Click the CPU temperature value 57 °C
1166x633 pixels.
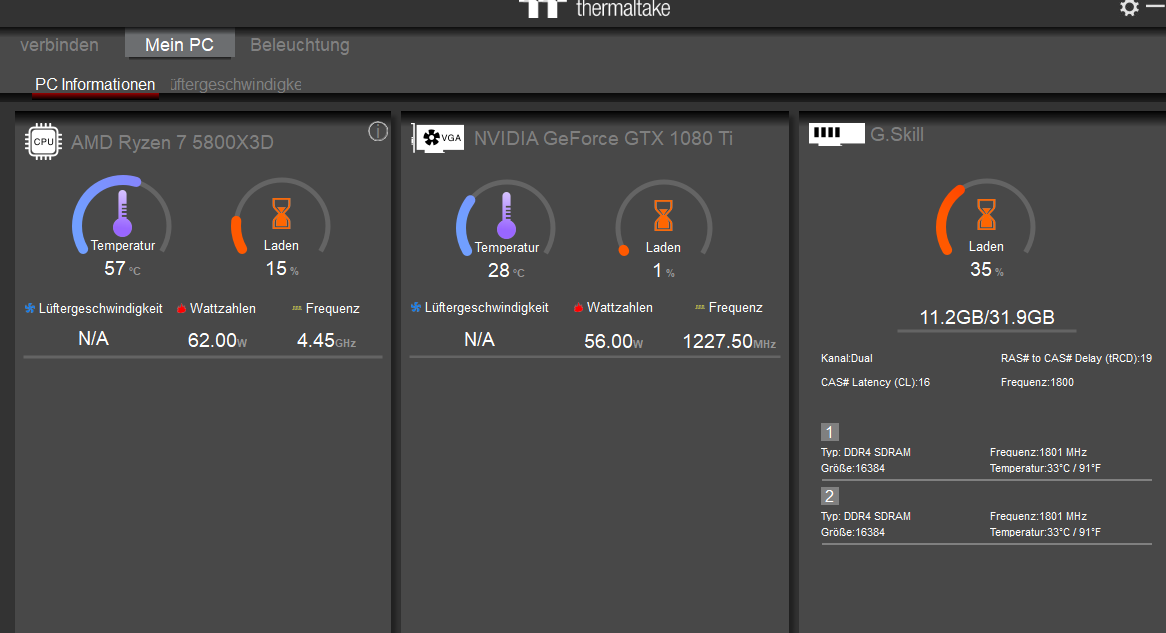pyautogui.click(x=122, y=269)
